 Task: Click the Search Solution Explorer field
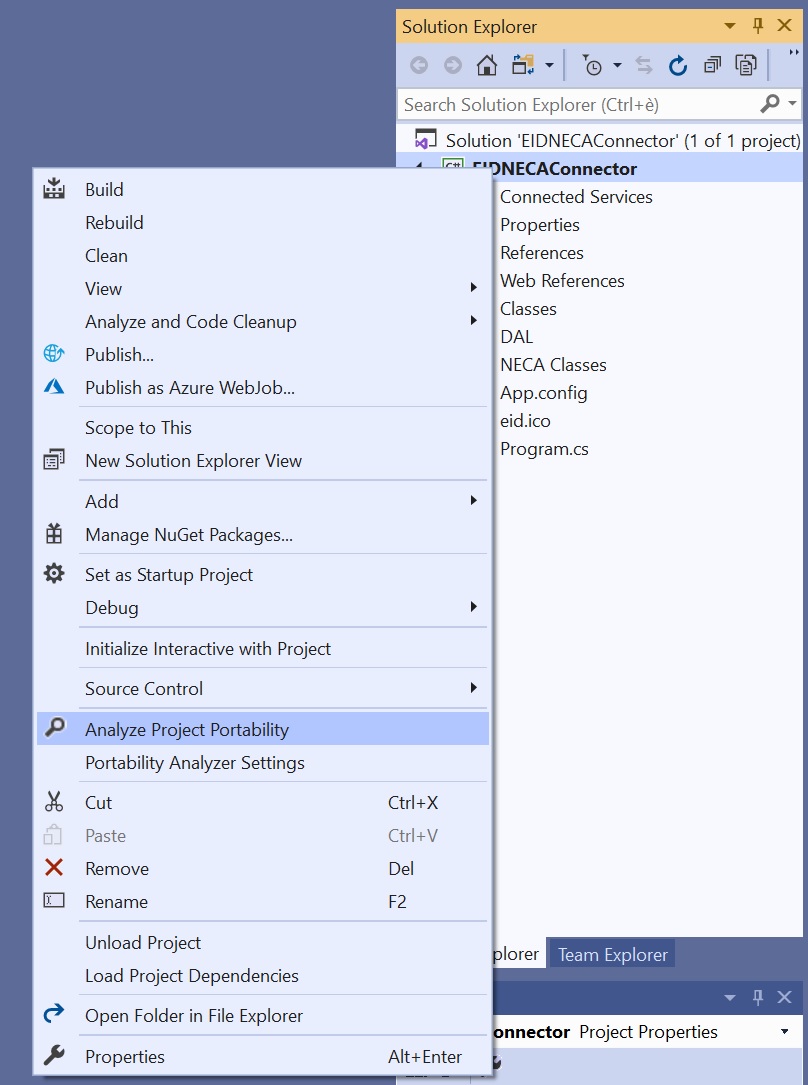pos(575,104)
